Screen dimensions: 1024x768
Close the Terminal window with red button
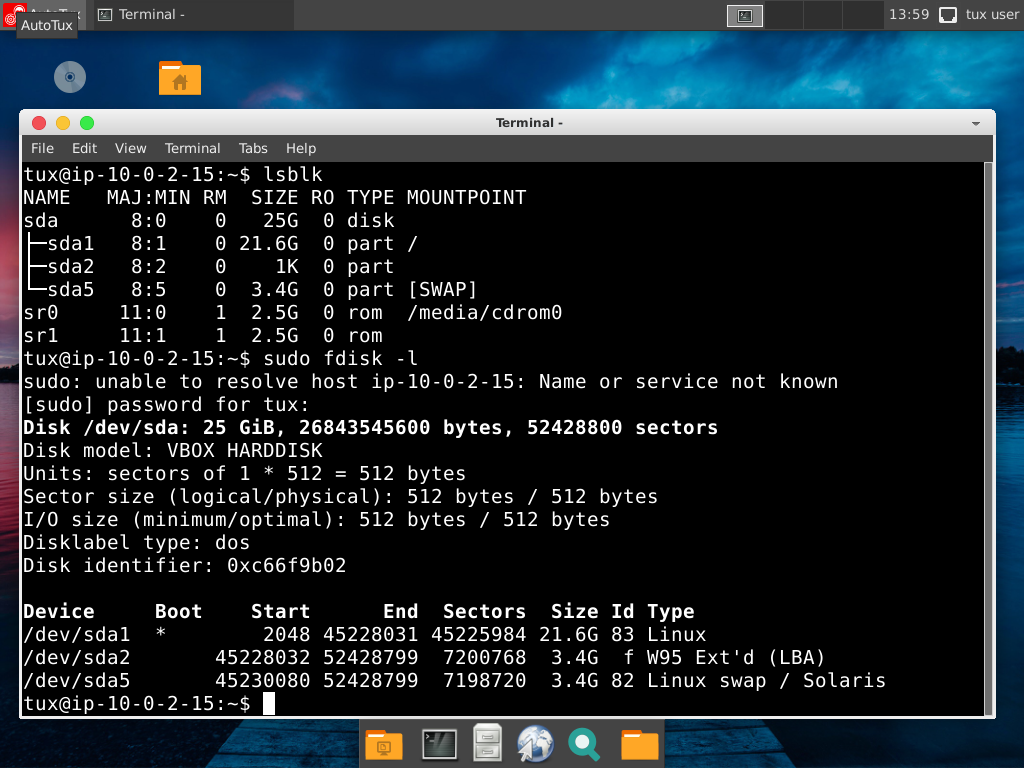[x=39, y=123]
